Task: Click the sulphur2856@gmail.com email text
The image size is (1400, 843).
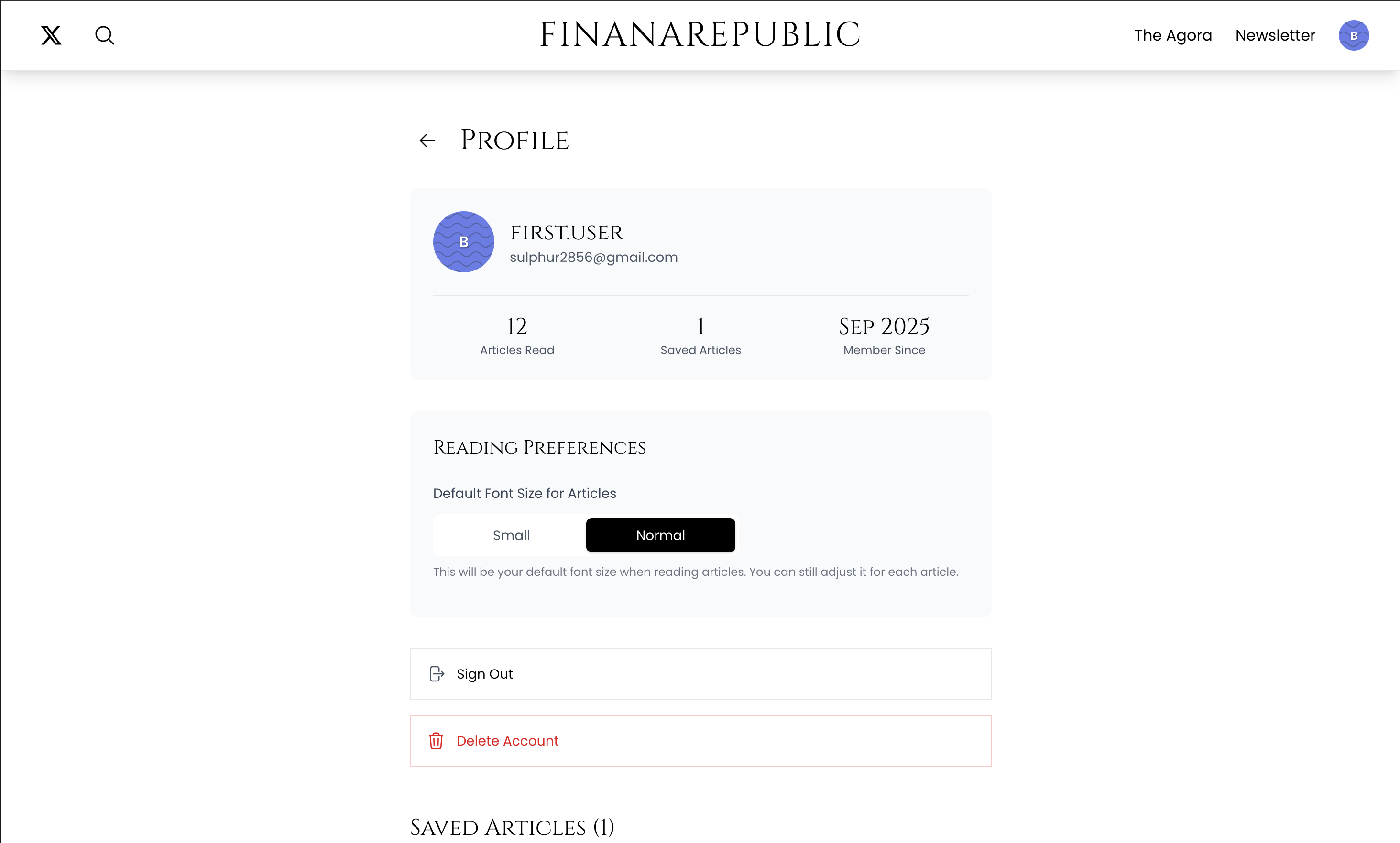Action: coord(594,257)
